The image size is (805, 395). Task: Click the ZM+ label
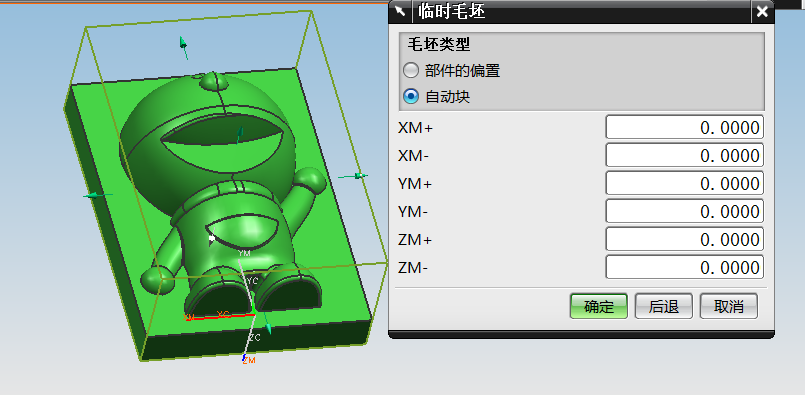tap(415, 239)
